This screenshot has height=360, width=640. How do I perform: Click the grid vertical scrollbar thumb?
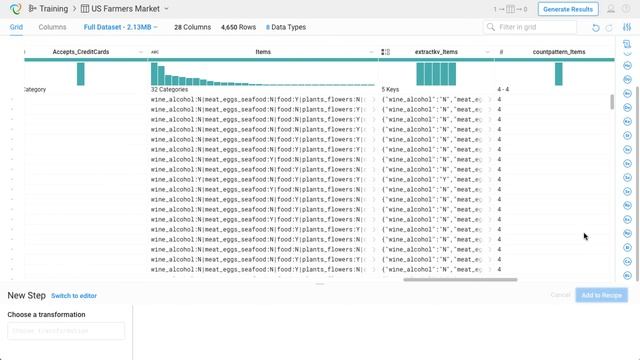[x=612, y=102]
